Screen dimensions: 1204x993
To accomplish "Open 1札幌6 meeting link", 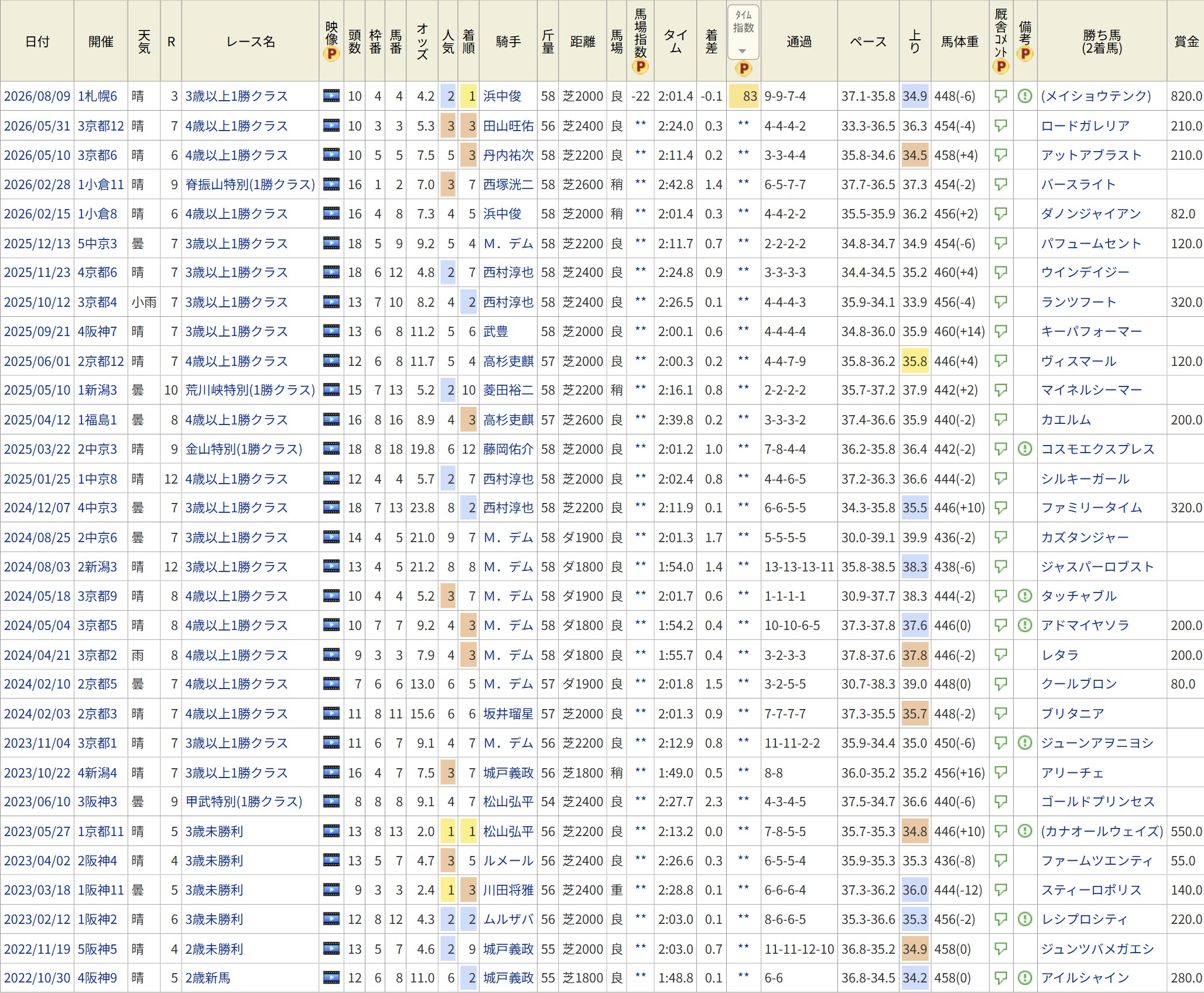I will pos(97,96).
